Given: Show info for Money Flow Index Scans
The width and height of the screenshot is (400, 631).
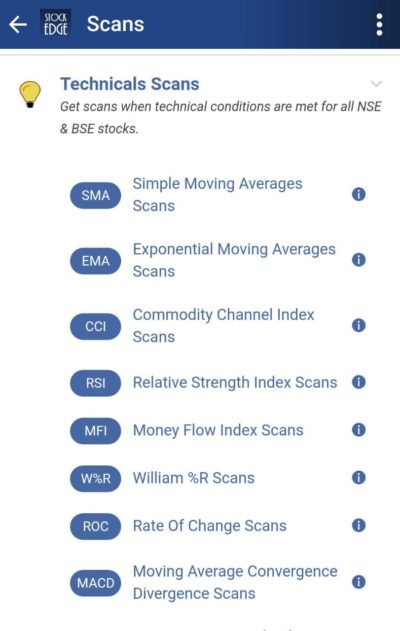Looking at the screenshot, I should pyautogui.click(x=359, y=430).
